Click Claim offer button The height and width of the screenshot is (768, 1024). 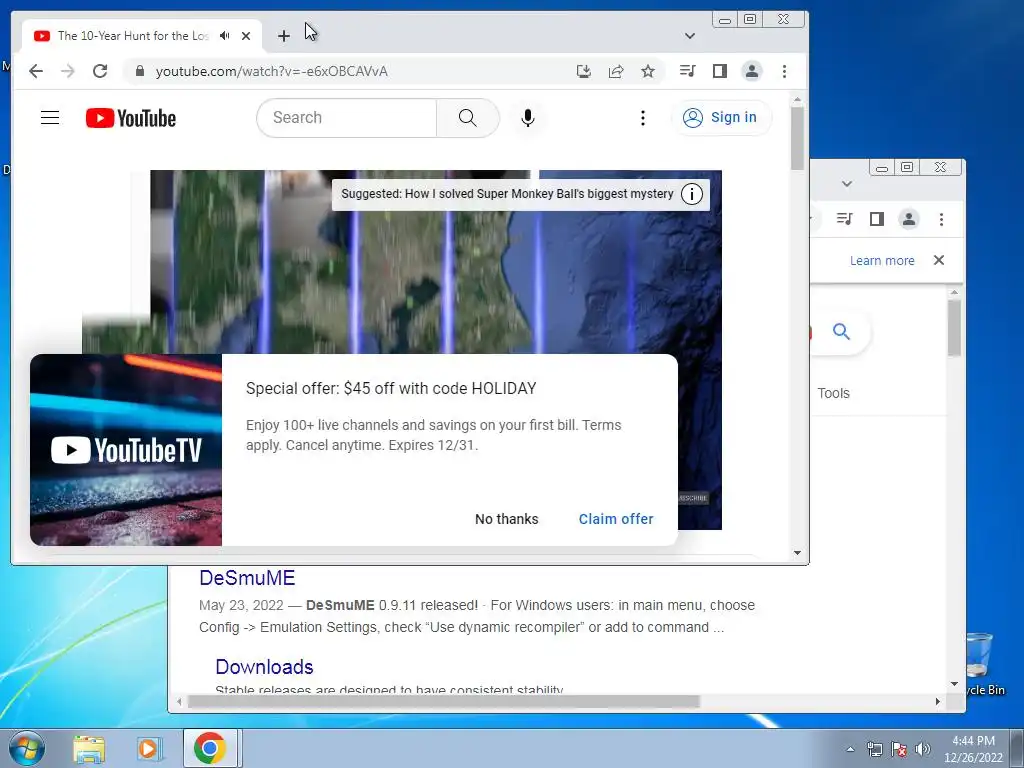pyautogui.click(x=616, y=519)
